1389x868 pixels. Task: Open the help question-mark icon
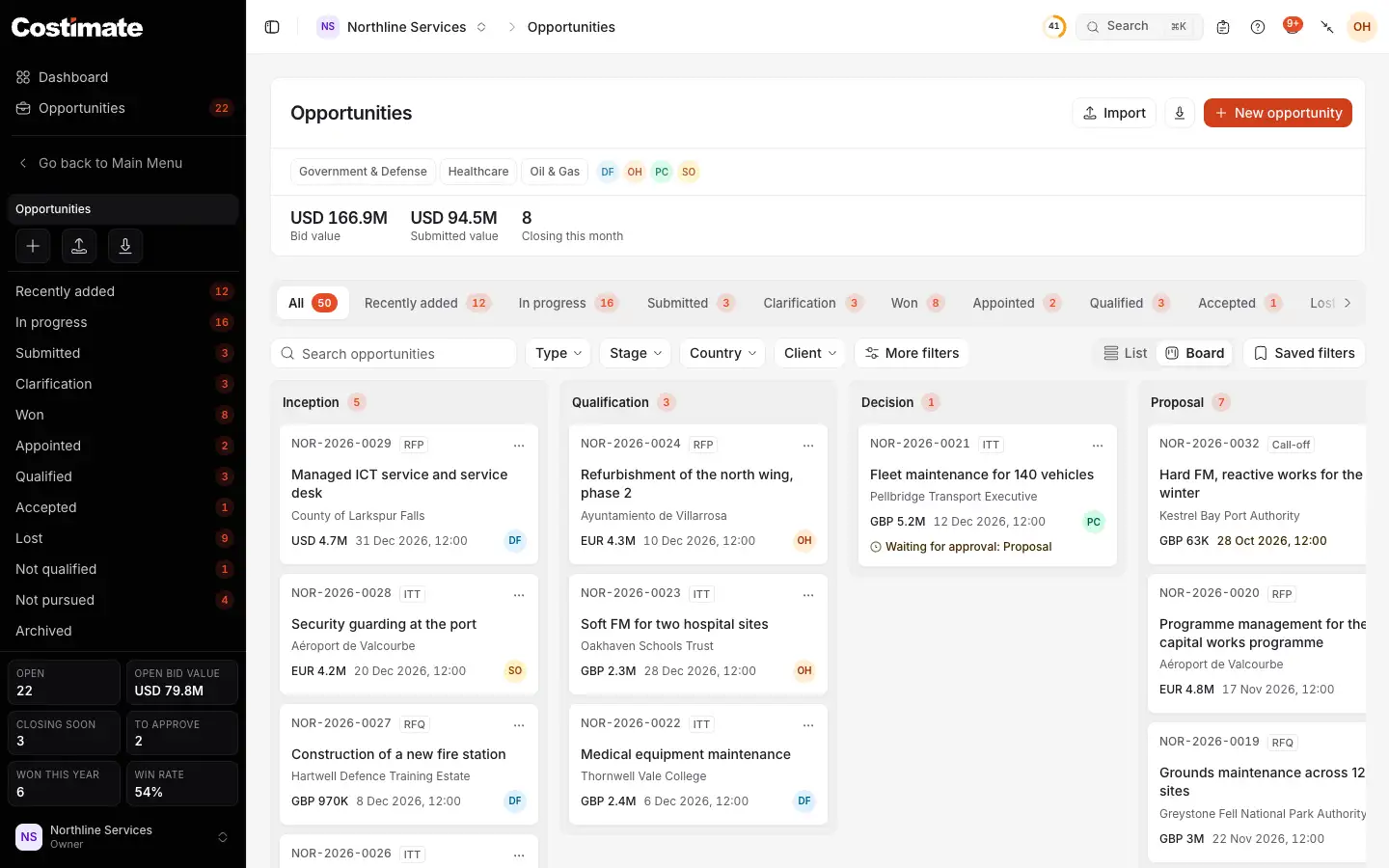click(1258, 27)
